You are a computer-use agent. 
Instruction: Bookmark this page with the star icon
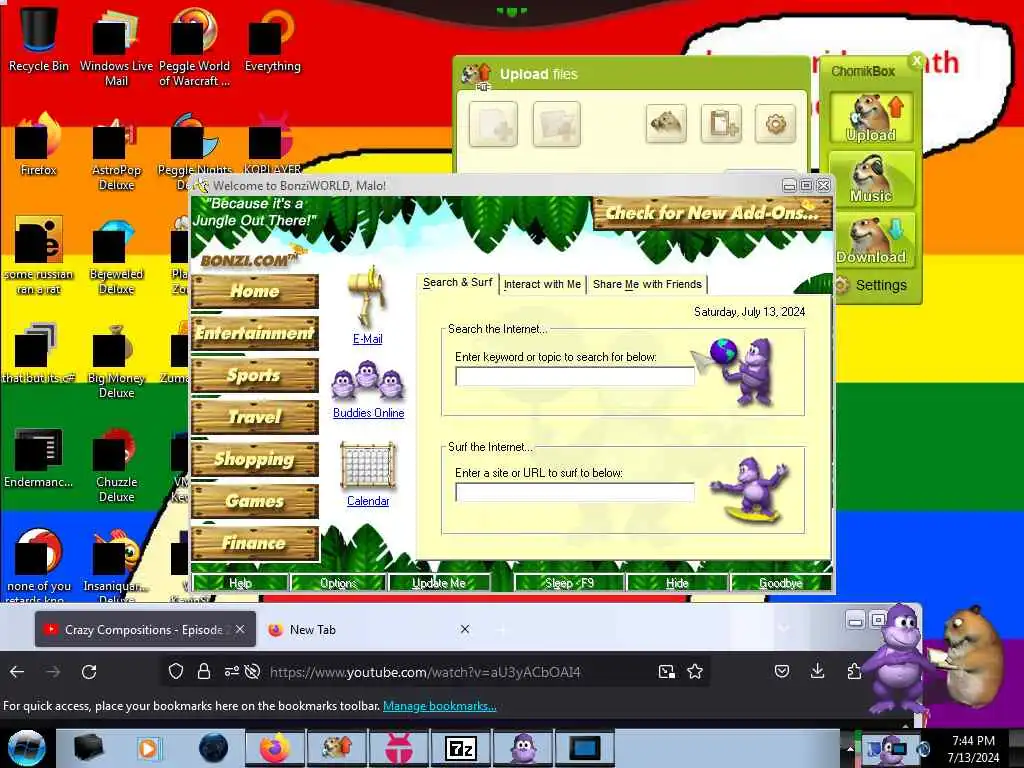[695, 671]
